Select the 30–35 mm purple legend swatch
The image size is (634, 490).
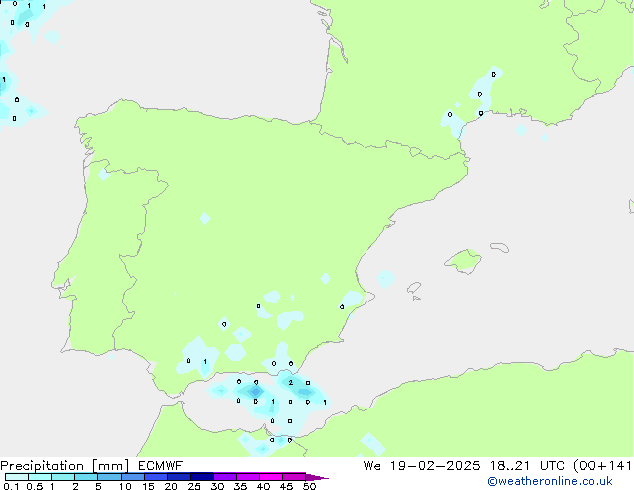[225, 477]
